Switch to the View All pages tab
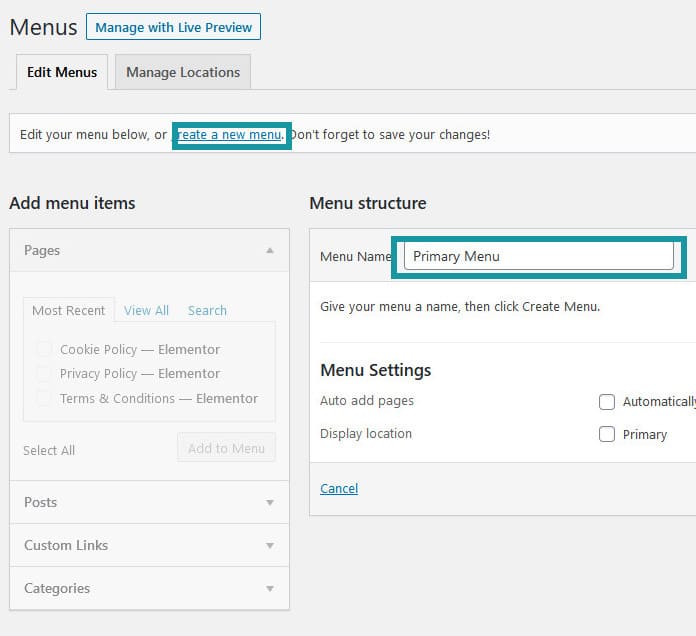This screenshot has height=636, width=696. (146, 310)
